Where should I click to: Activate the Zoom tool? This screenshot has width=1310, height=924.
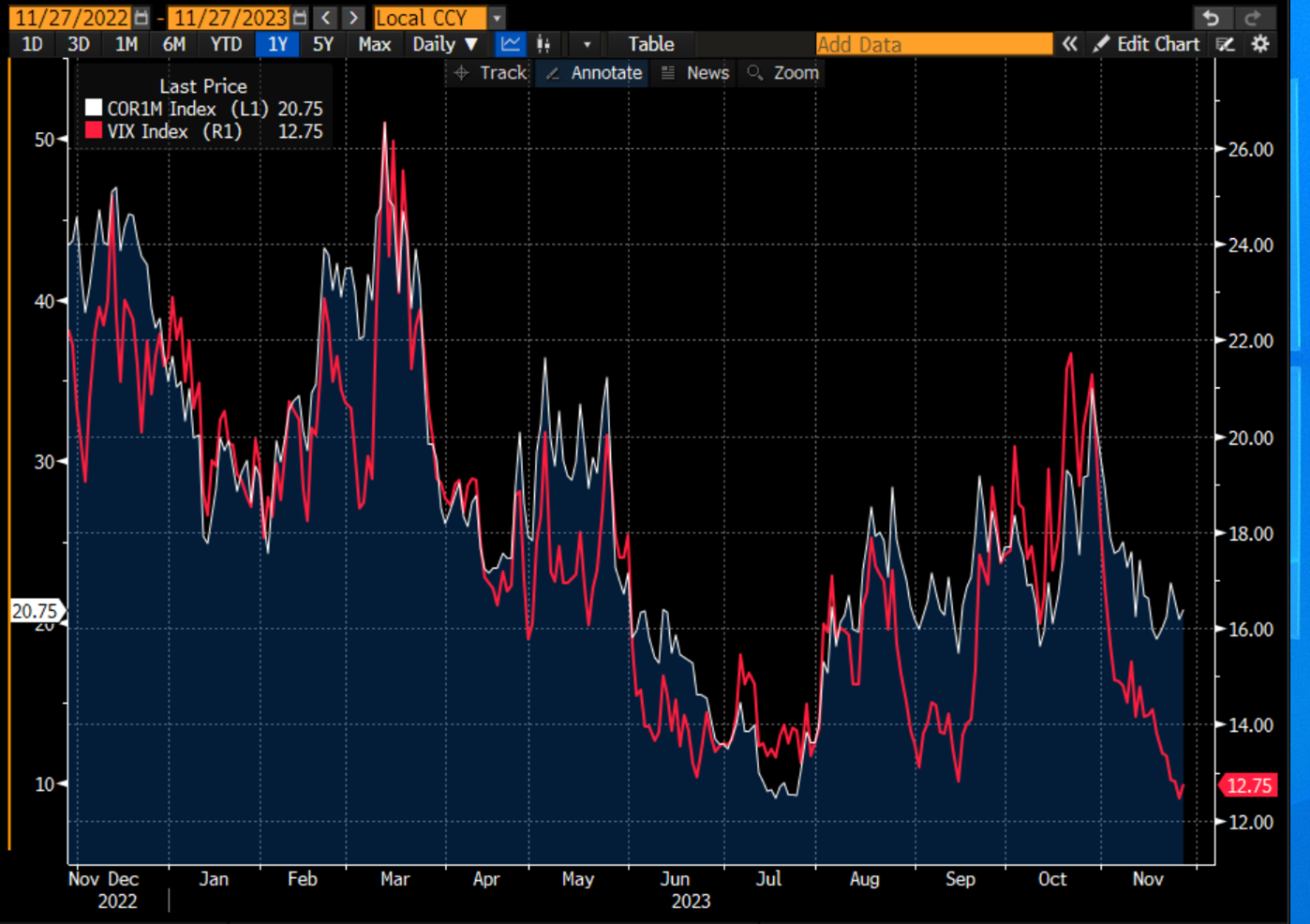783,73
